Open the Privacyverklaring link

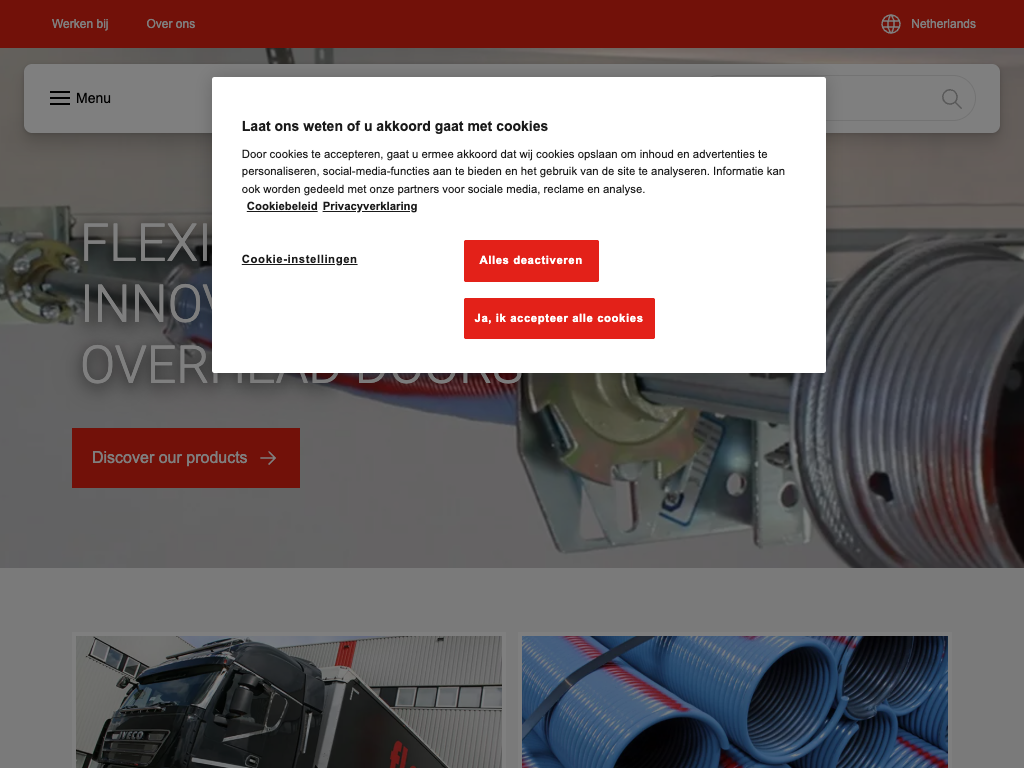370,206
